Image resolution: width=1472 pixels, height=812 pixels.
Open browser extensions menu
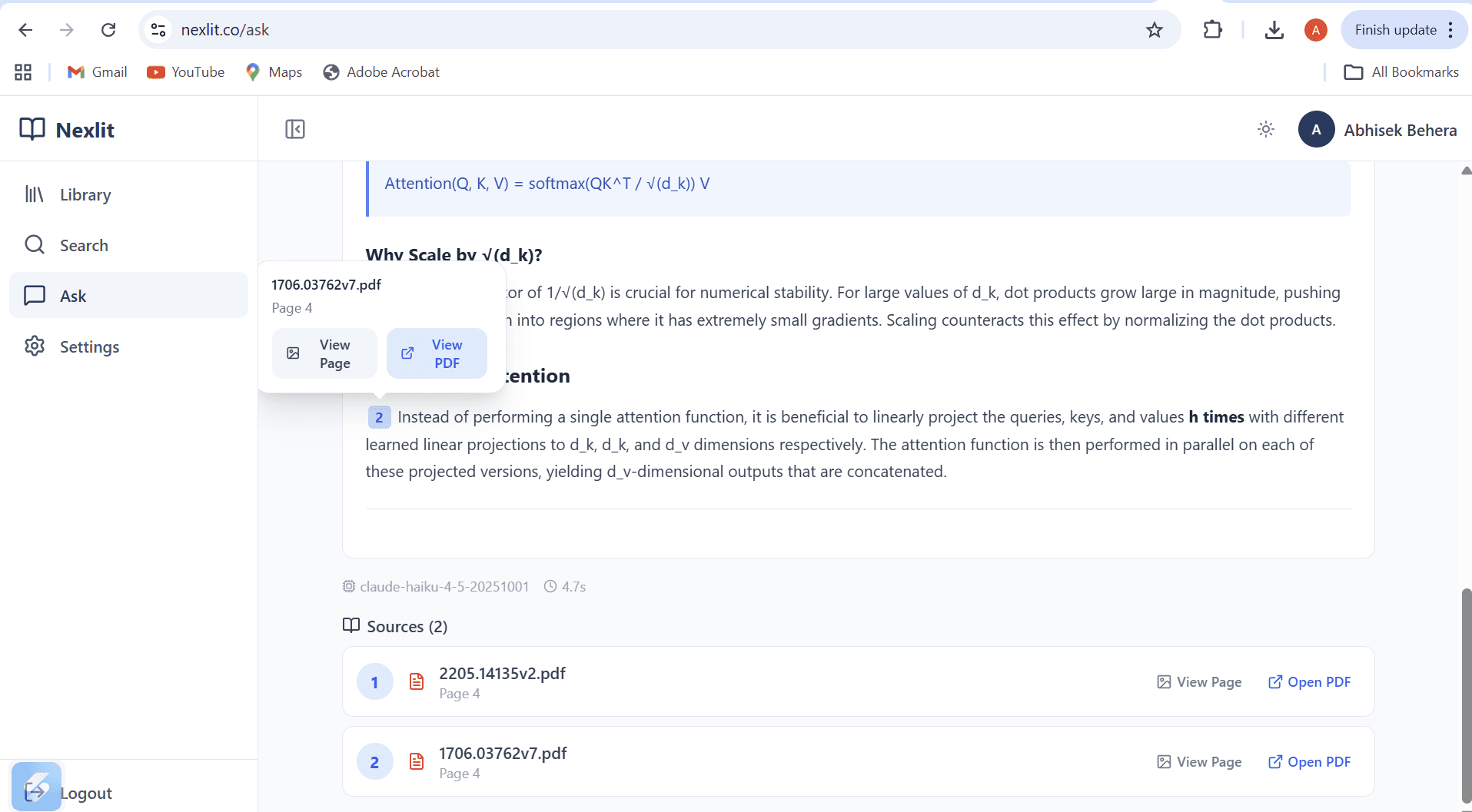point(1211,29)
